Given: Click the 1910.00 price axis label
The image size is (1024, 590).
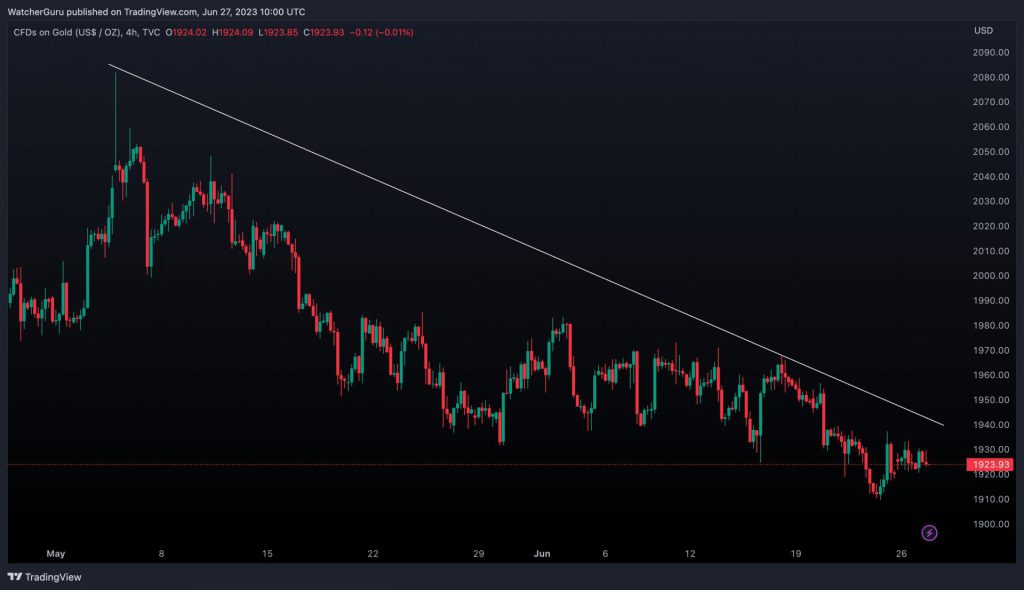Looking at the screenshot, I should 991,499.
